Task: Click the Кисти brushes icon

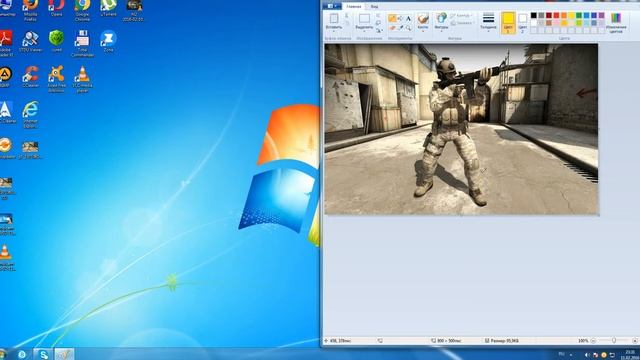Action: point(423,18)
